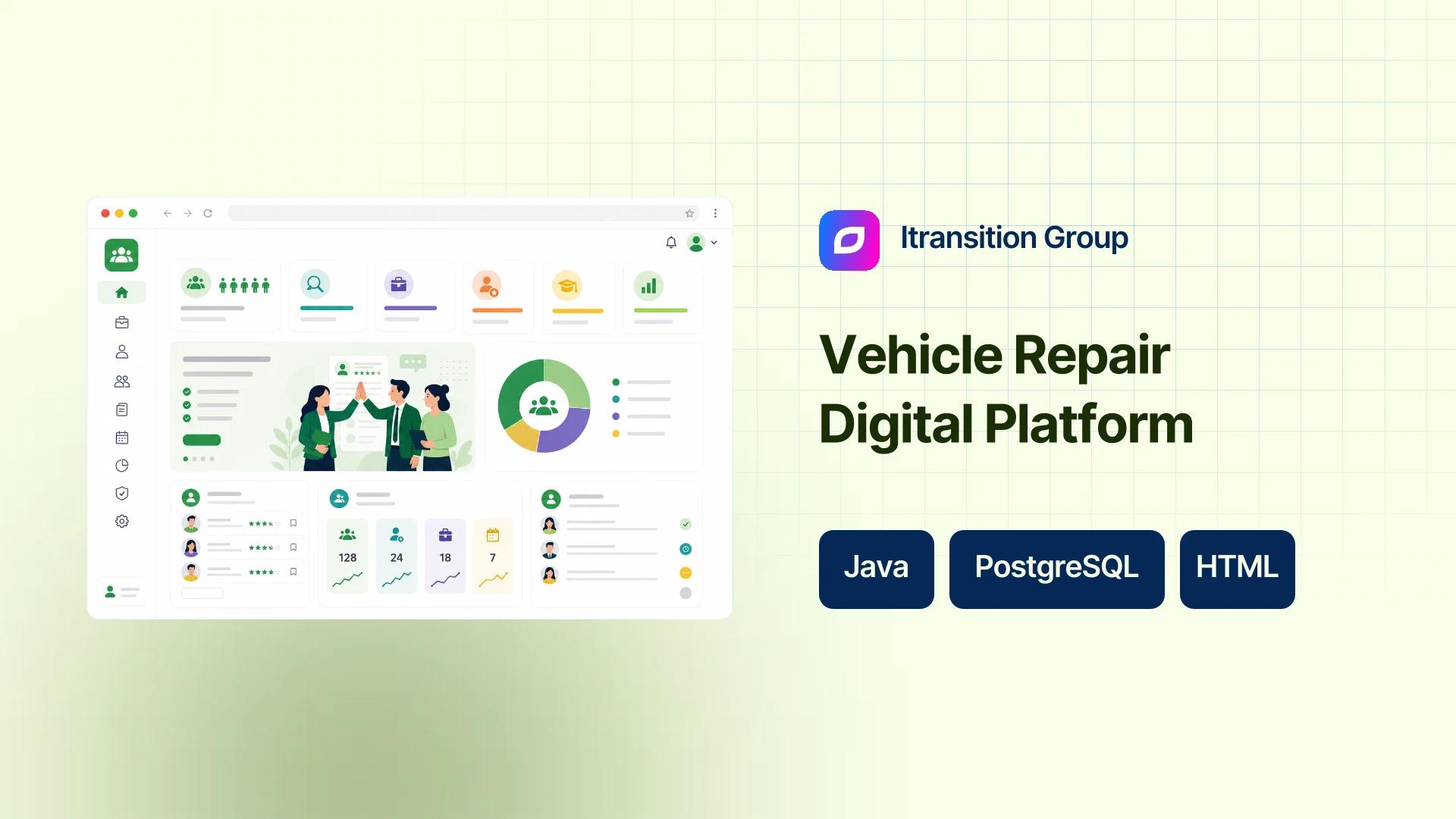Select the PostgreSQL tag
The width and height of the screenshot is (1456, 819).
coord(1057,569)
